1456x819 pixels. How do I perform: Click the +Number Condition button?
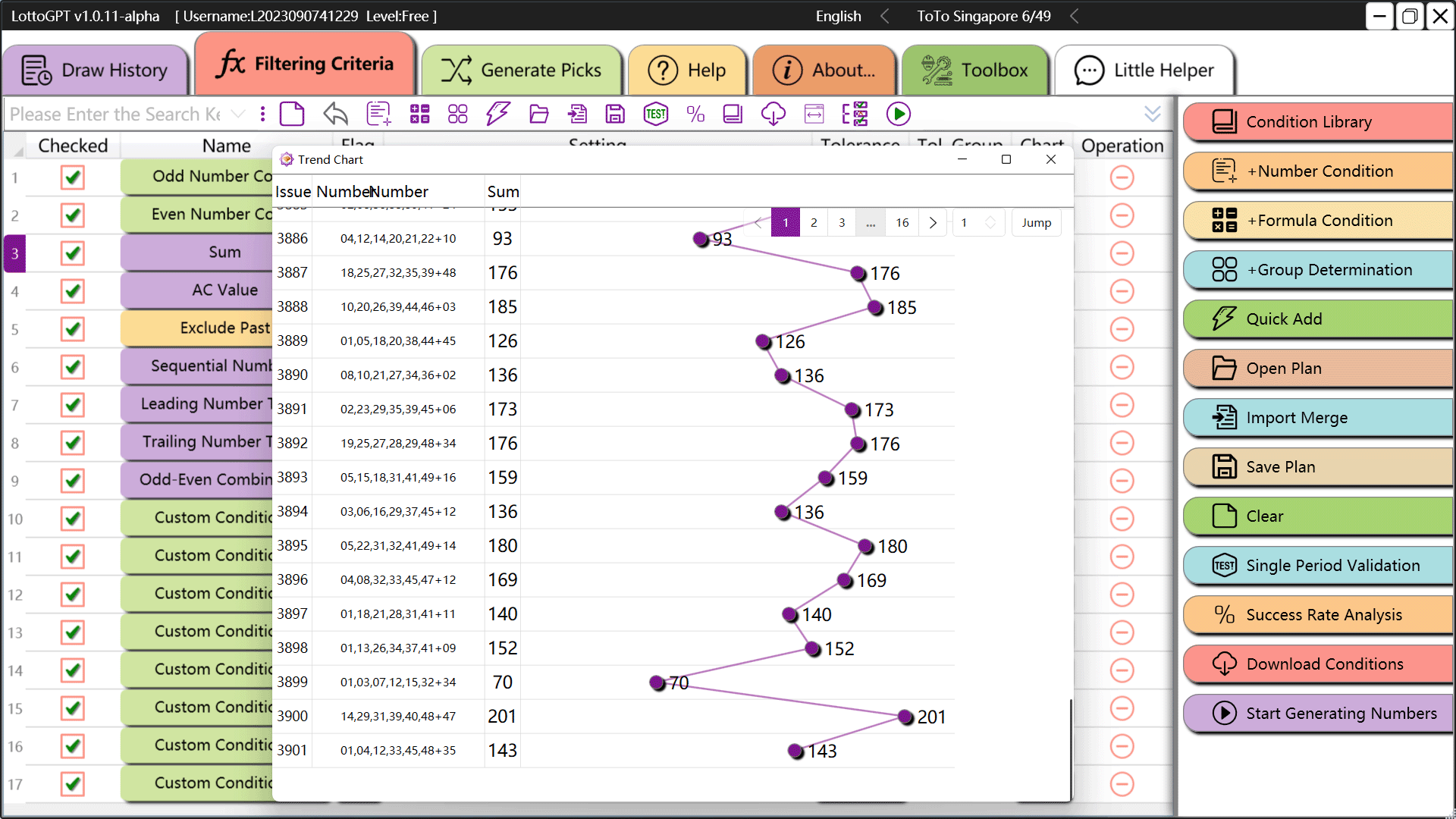[1318, 171]
